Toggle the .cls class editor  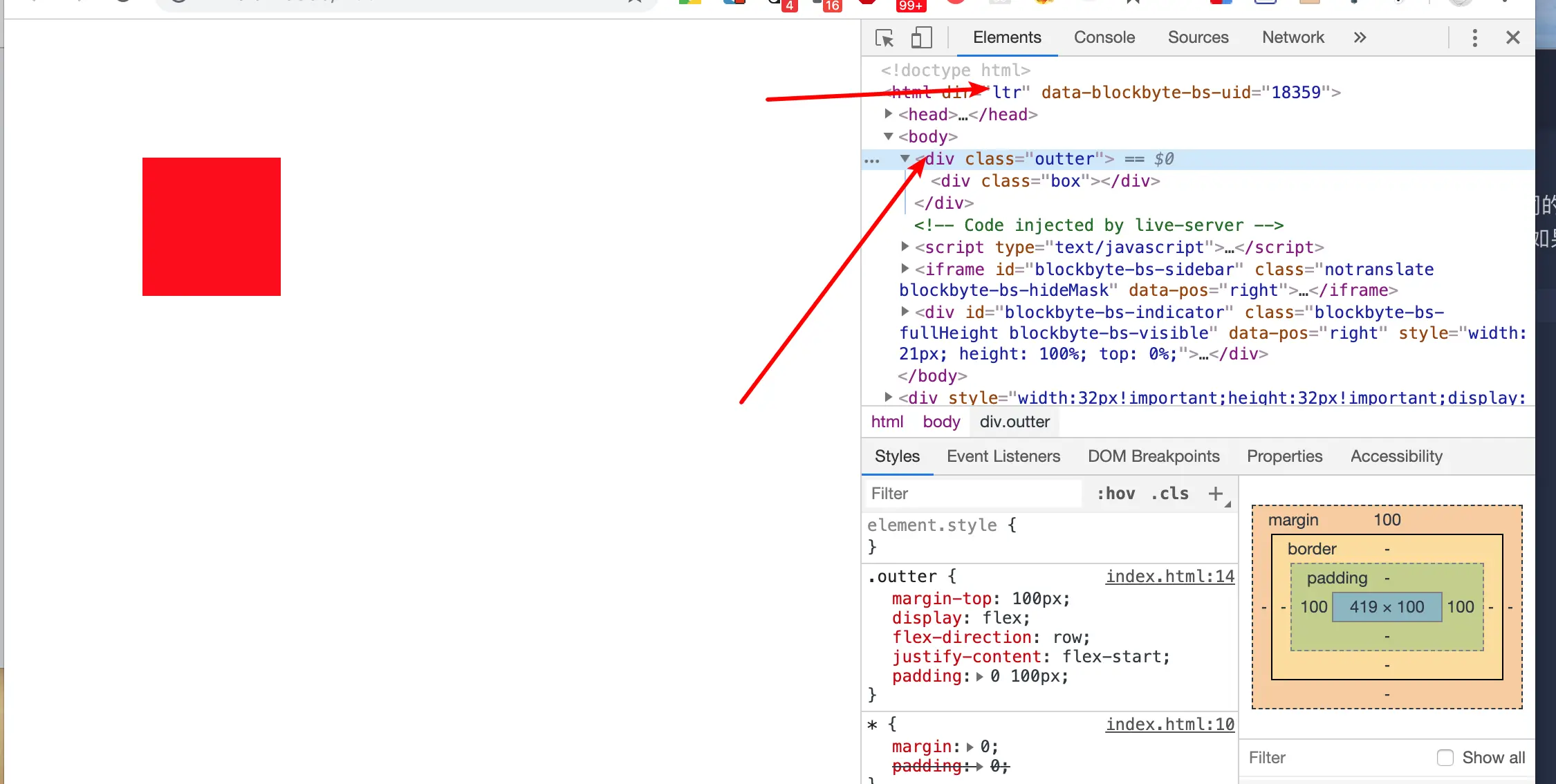(1169, 494)
